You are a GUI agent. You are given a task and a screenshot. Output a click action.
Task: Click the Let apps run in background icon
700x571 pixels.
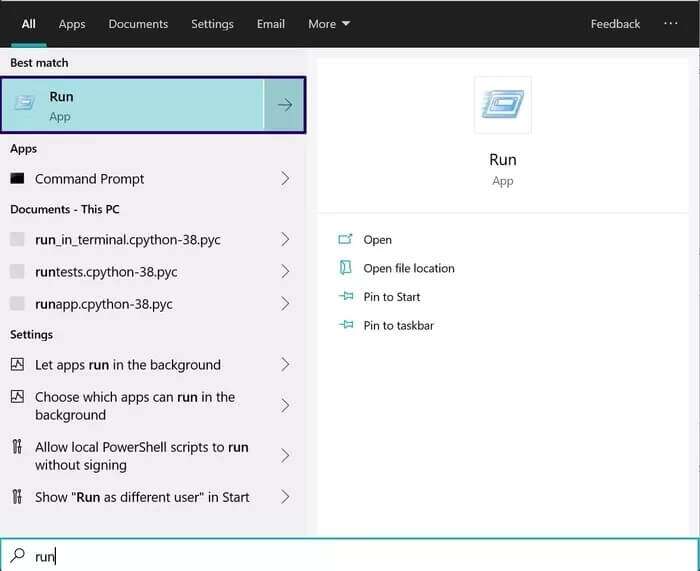point(17,364)
